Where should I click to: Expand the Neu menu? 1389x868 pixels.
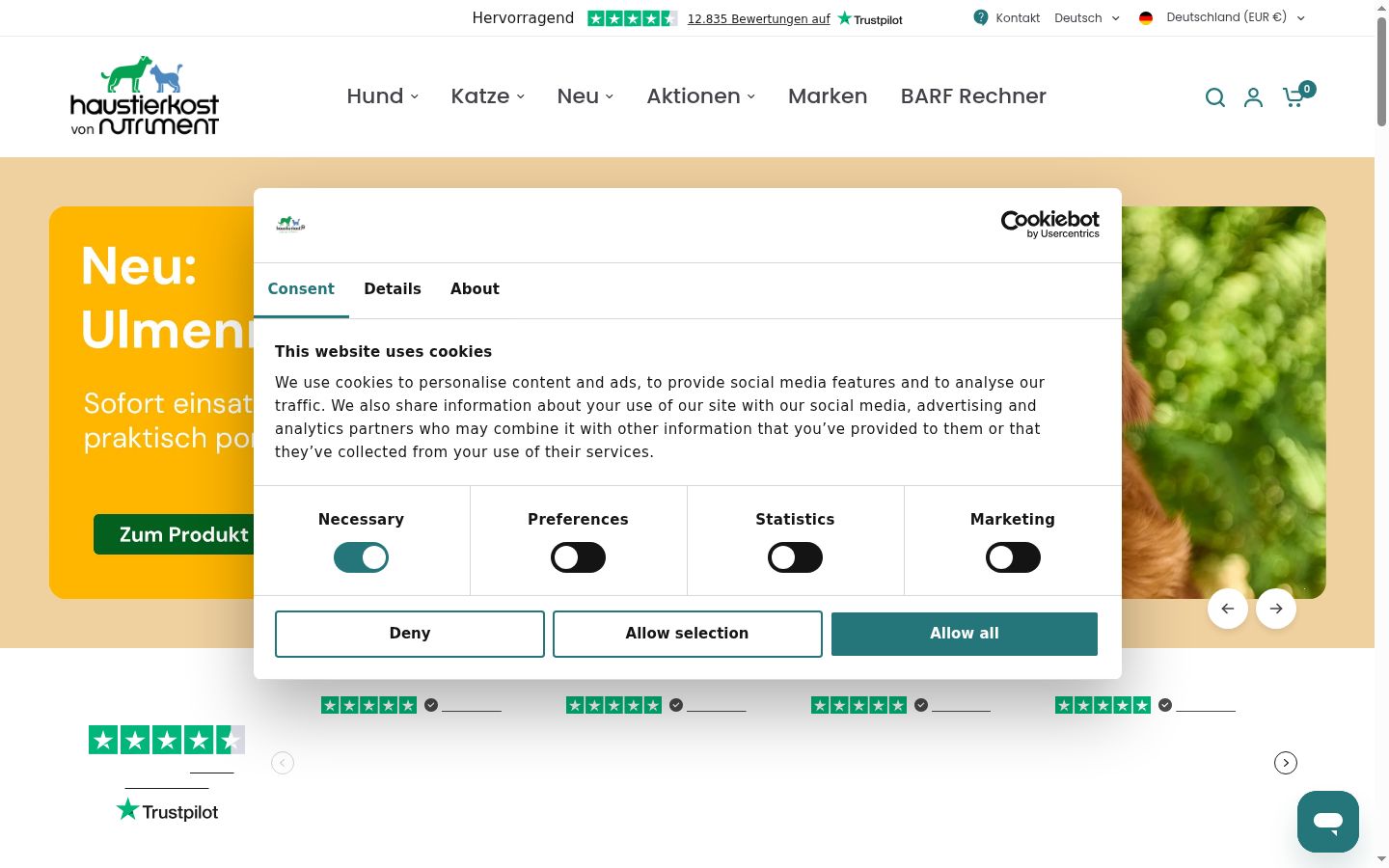586,96
